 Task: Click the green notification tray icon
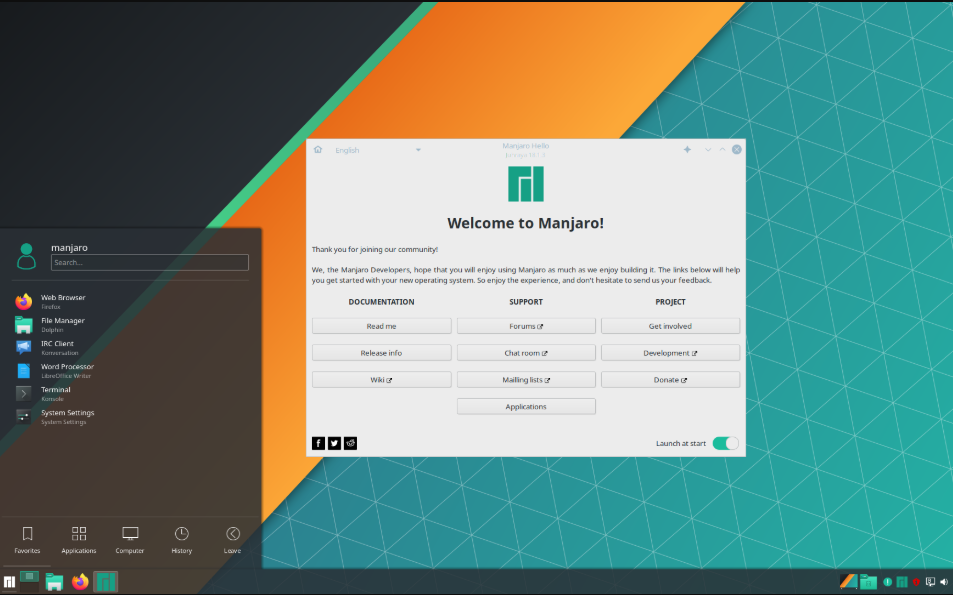click(x=887, y=582)
